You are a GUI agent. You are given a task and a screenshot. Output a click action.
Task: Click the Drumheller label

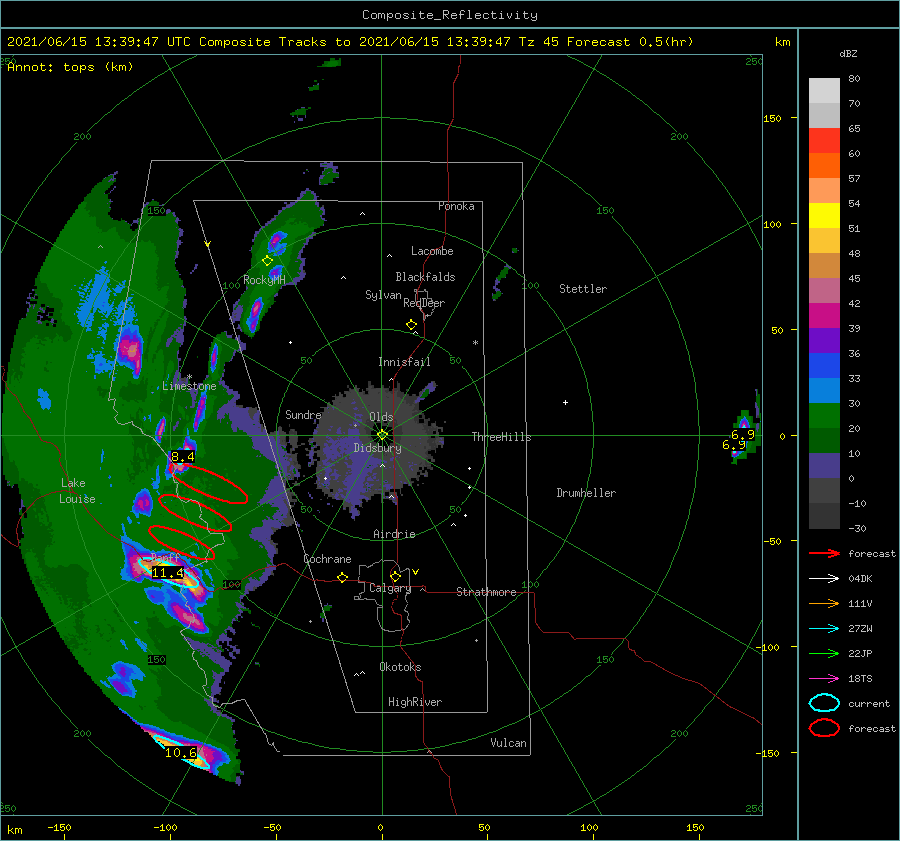click(x=586, y=493)
